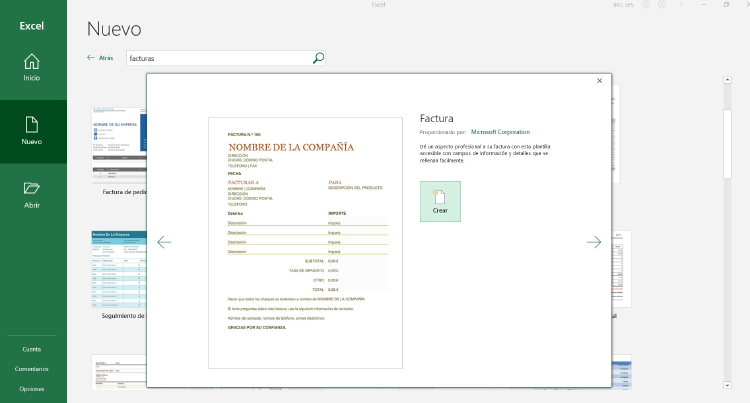Show previous template with left arrow
750x403 pixels.
(164, 242)
